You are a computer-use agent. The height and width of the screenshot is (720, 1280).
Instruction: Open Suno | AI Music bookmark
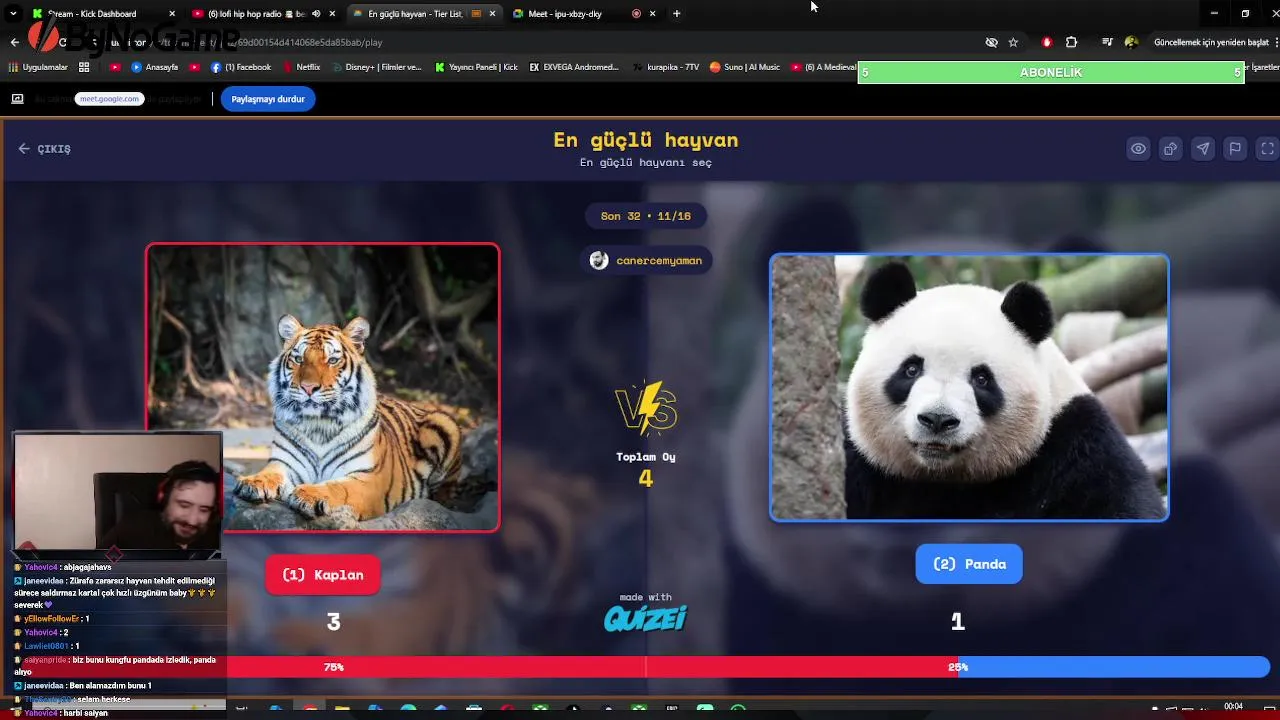pos(745,67)
